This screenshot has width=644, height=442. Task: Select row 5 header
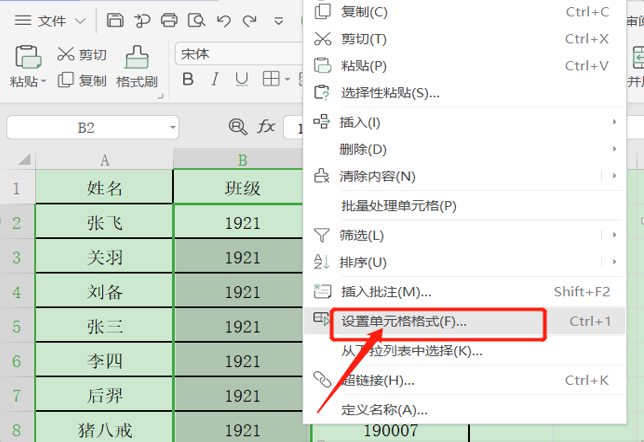[17, 327]
